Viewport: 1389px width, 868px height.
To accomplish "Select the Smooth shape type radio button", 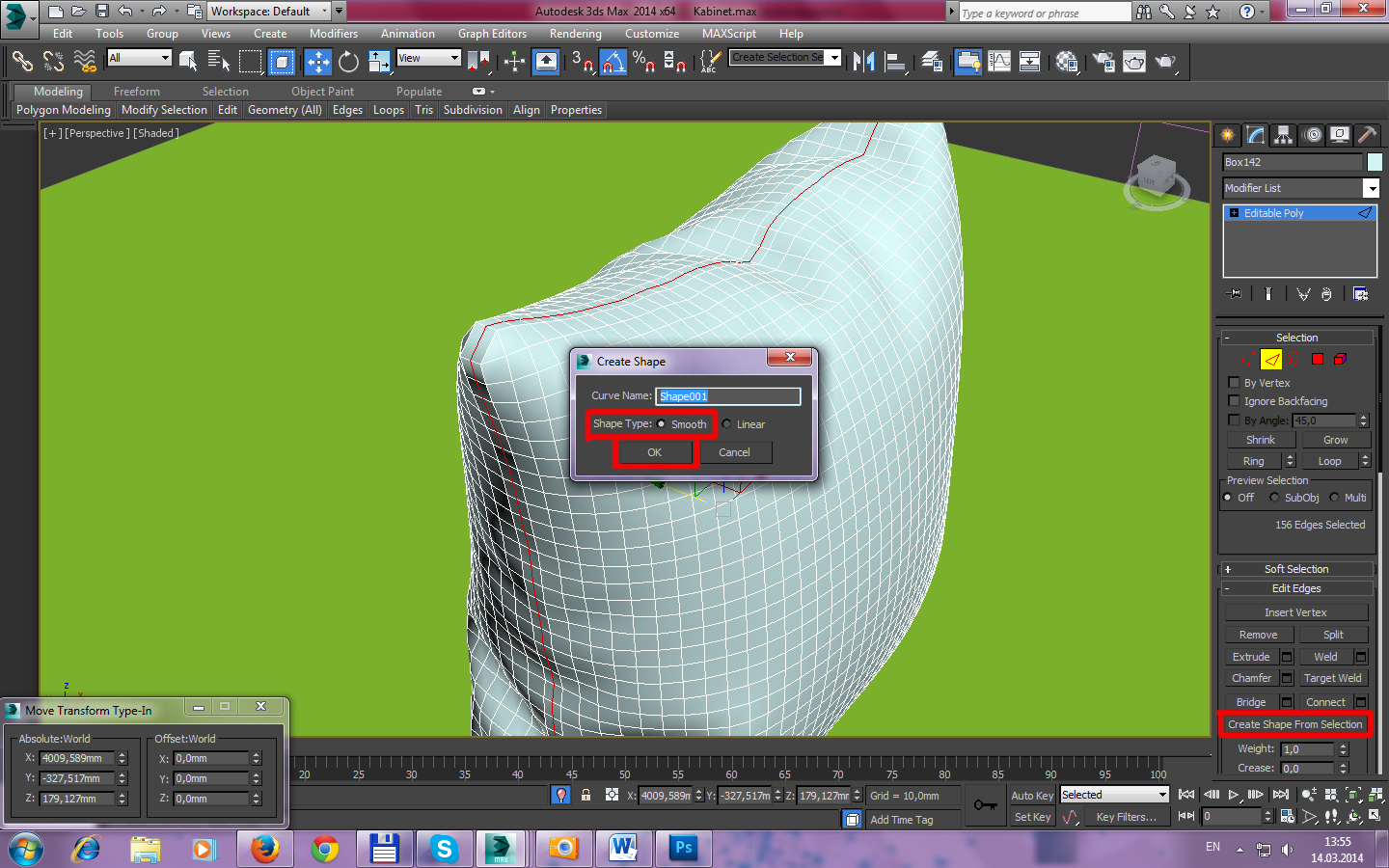I will pyautogui.click(x=661, y=424).
